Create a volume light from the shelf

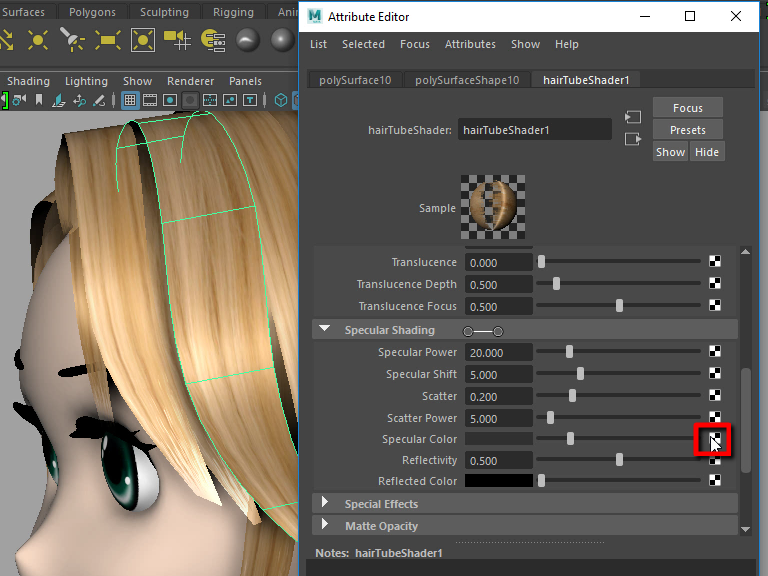coord(143,40)
